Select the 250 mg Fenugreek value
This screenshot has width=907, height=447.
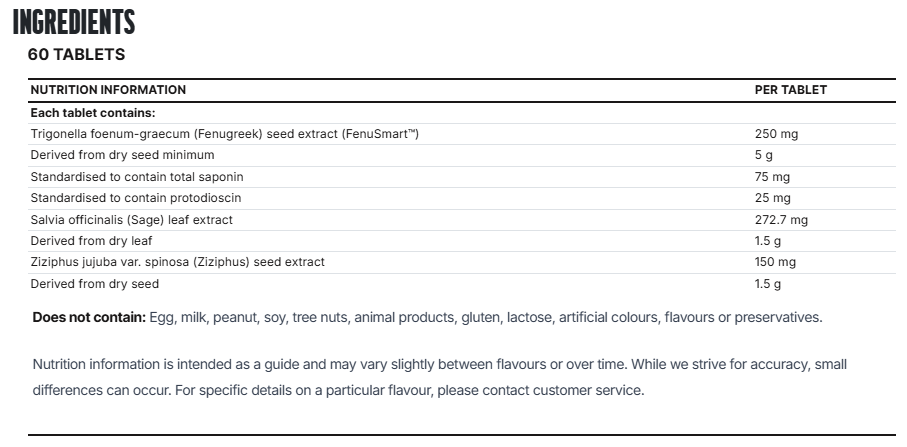(776, 134)
